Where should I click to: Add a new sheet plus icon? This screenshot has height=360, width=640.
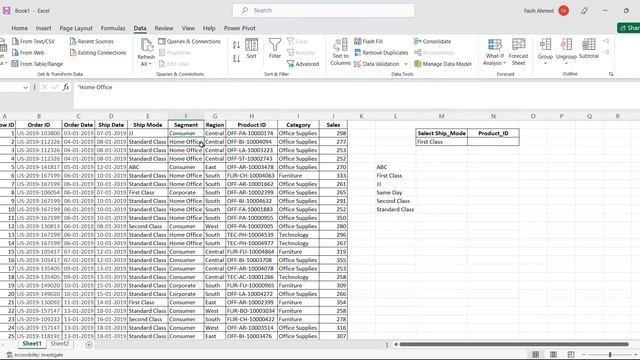point(89,344)
